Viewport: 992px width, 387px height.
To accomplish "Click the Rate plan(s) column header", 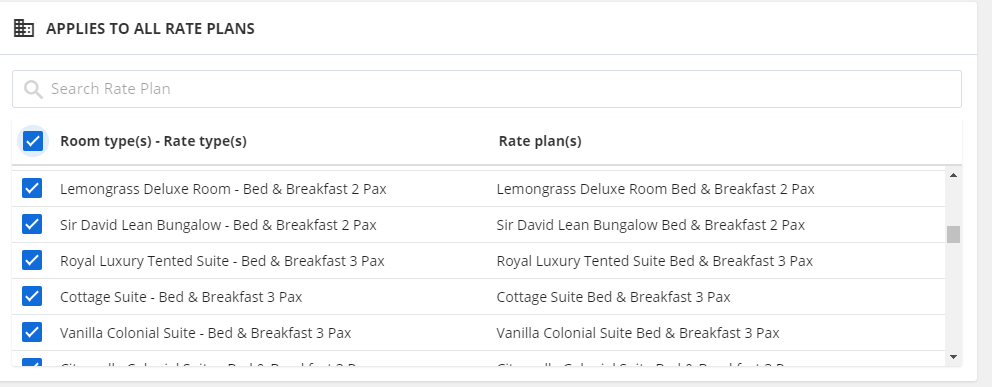I will point(540,141).
